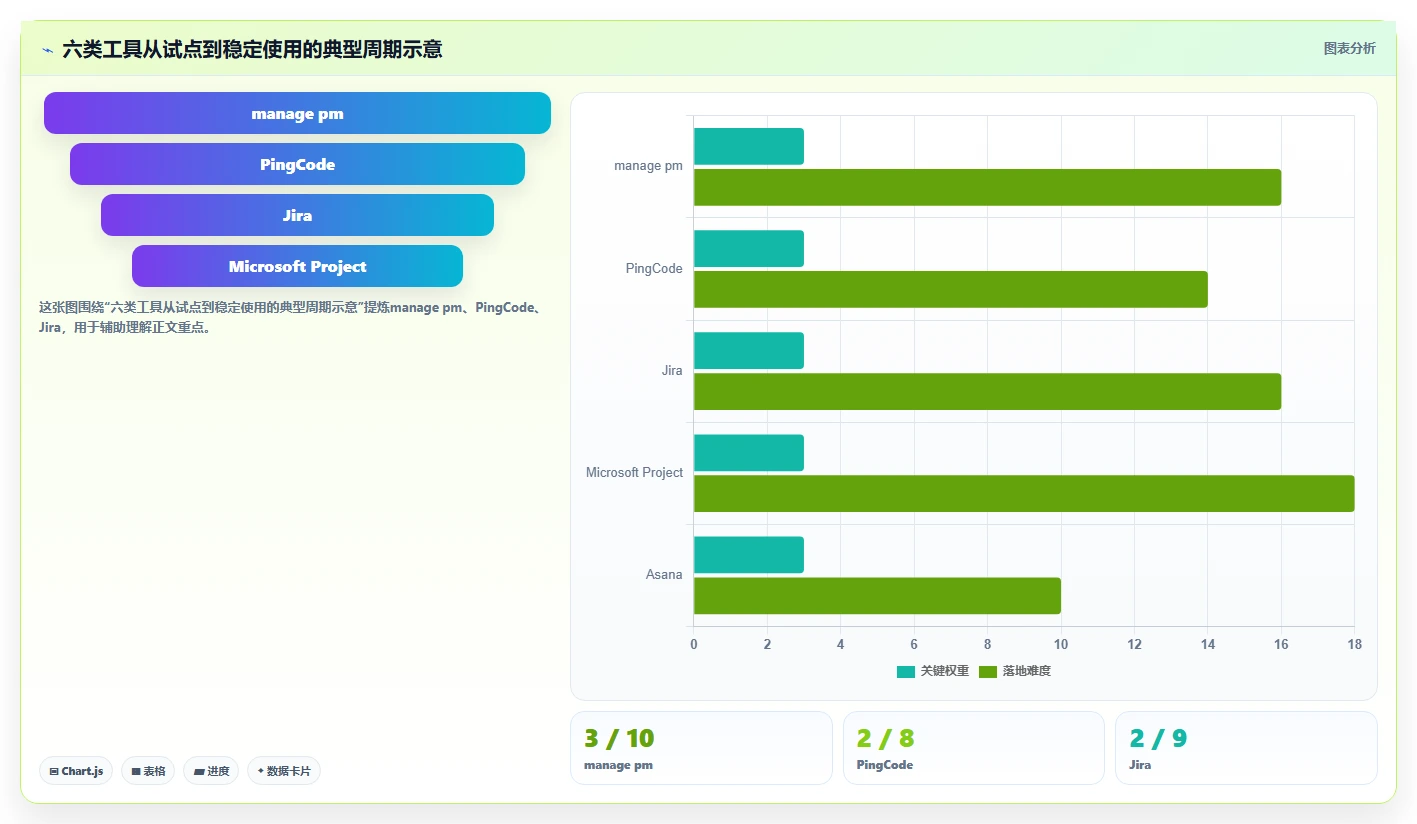1417x824 pixels.
Task: Click the manage pm green 落地难度 bar
Action: (x=987, y=187)
